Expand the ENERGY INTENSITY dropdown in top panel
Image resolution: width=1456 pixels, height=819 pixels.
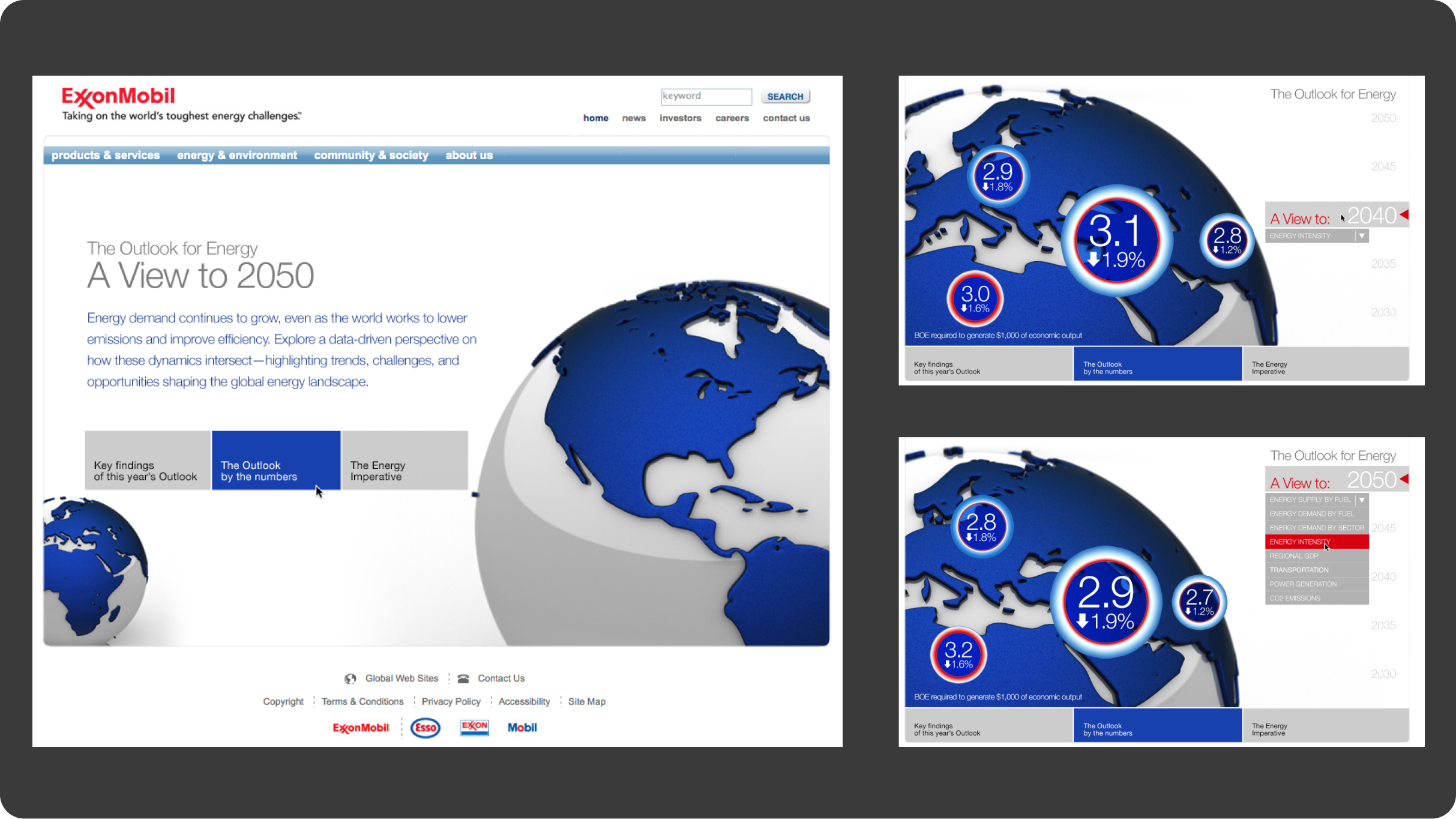(1362, 236)
